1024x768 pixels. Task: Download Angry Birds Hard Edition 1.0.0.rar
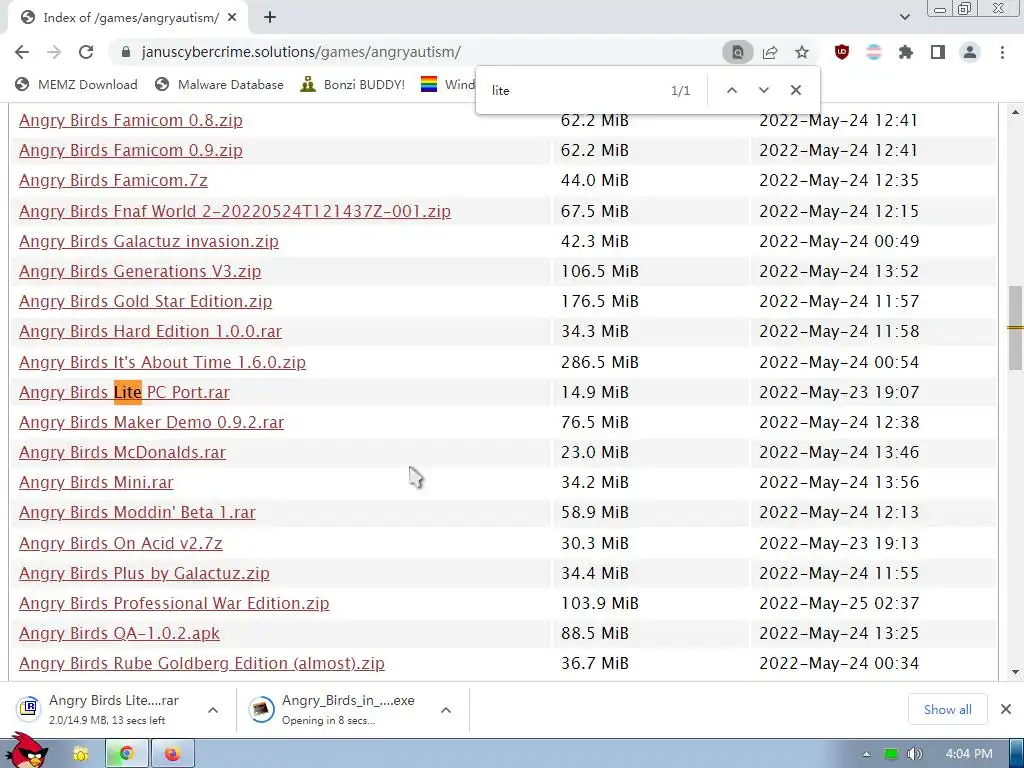coord(150,332)
